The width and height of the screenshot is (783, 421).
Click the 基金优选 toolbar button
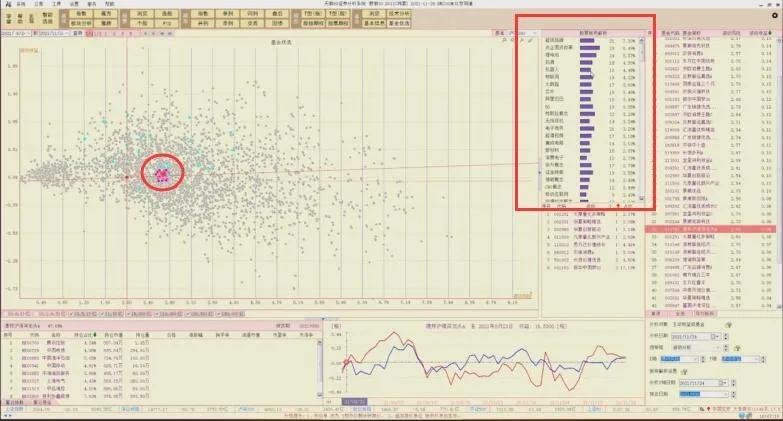[x=398, y=23]
